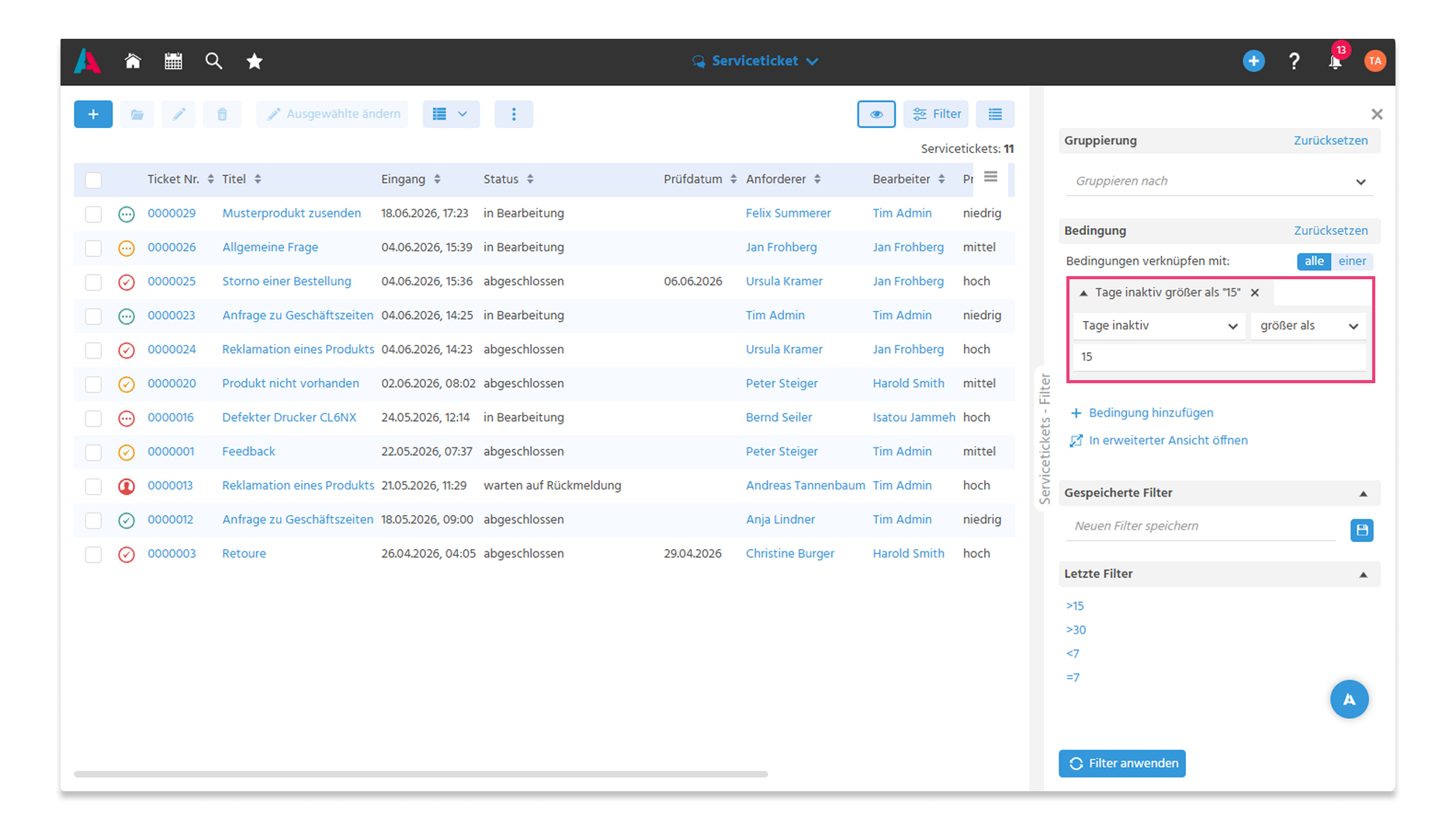
Task: Click the 'Neuen Filter speichern' name field
Action: click(1202, 527)
